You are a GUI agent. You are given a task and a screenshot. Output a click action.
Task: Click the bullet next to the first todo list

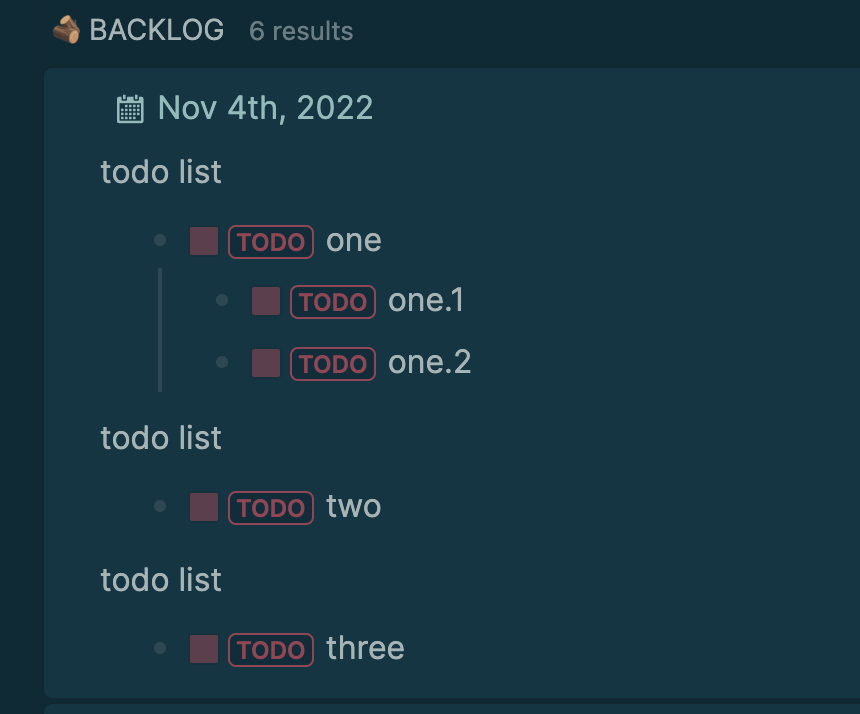pos(161,240)
